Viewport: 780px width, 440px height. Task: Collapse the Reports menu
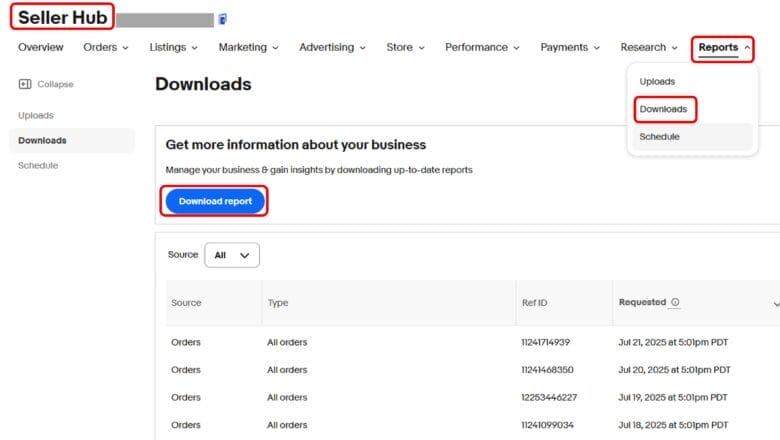(725, 47)
